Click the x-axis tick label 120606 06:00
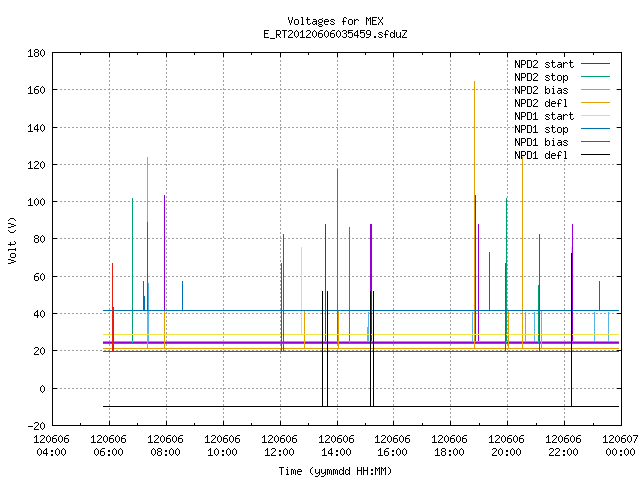Image resolution: width=640 pixels, height=480 pixels. coord(108,446)
